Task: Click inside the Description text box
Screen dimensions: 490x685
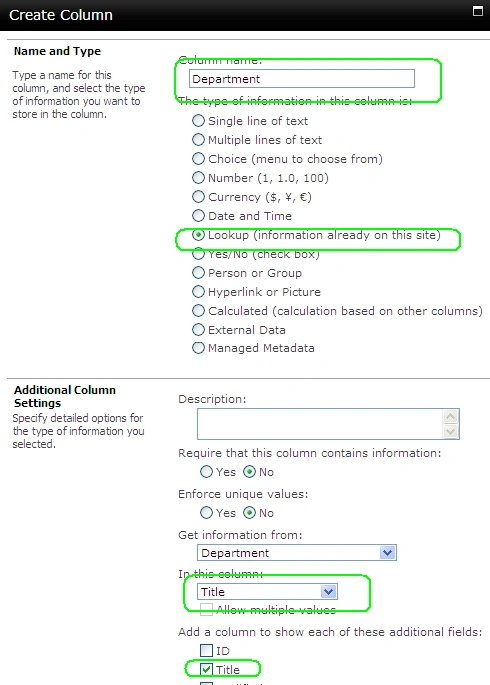Action: 320,424
